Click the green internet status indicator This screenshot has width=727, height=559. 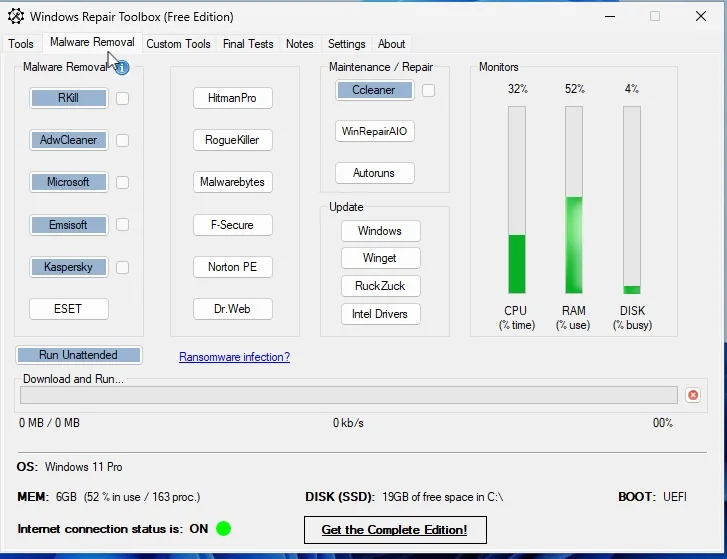(223, 528)
